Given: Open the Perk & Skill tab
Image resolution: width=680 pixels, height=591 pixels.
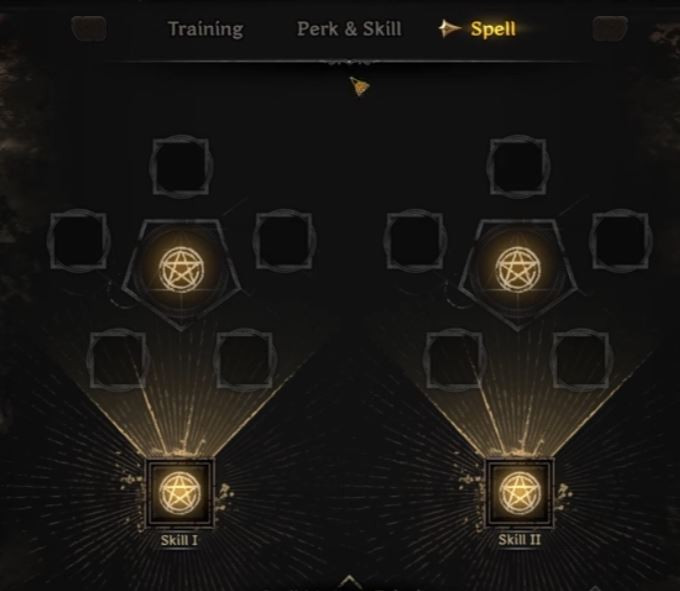Looking at the screenshot, I should tap(350, 29).
